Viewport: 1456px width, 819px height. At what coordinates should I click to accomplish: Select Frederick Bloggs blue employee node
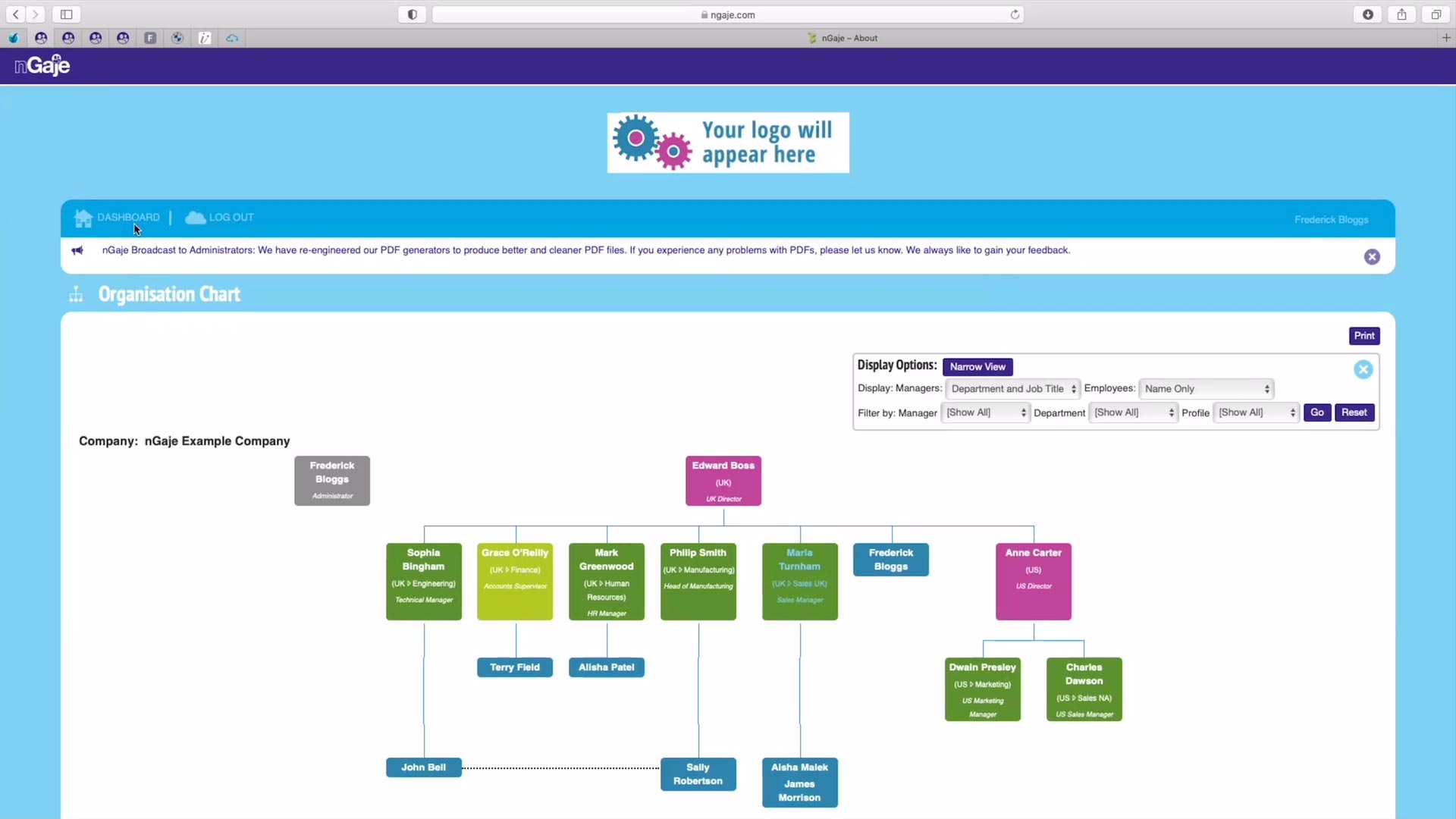point(891,560)
